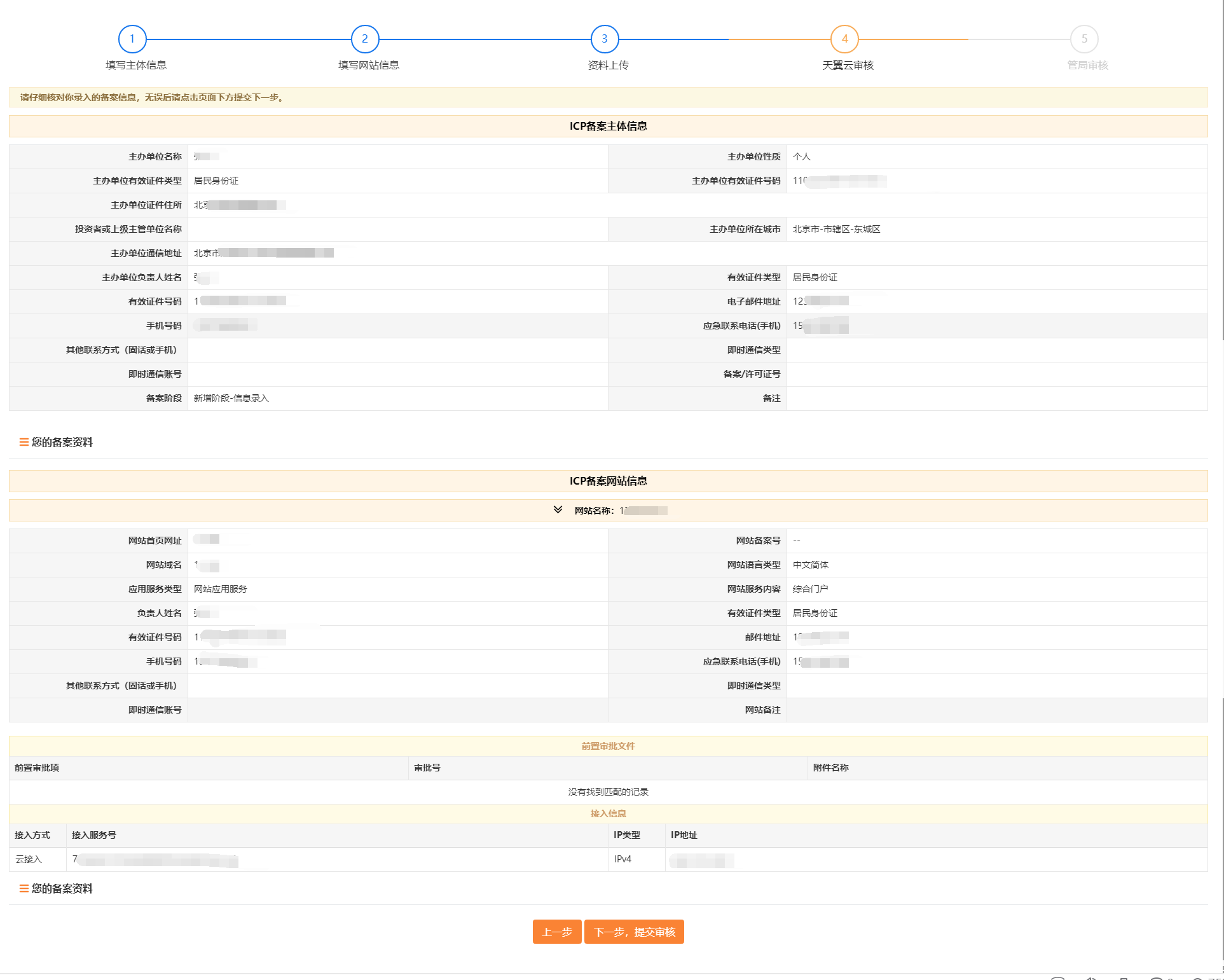This screenshot has height=980, width=1224.
Task: Click step 4 circle 天翼云审核
Action: coord(844,39)
